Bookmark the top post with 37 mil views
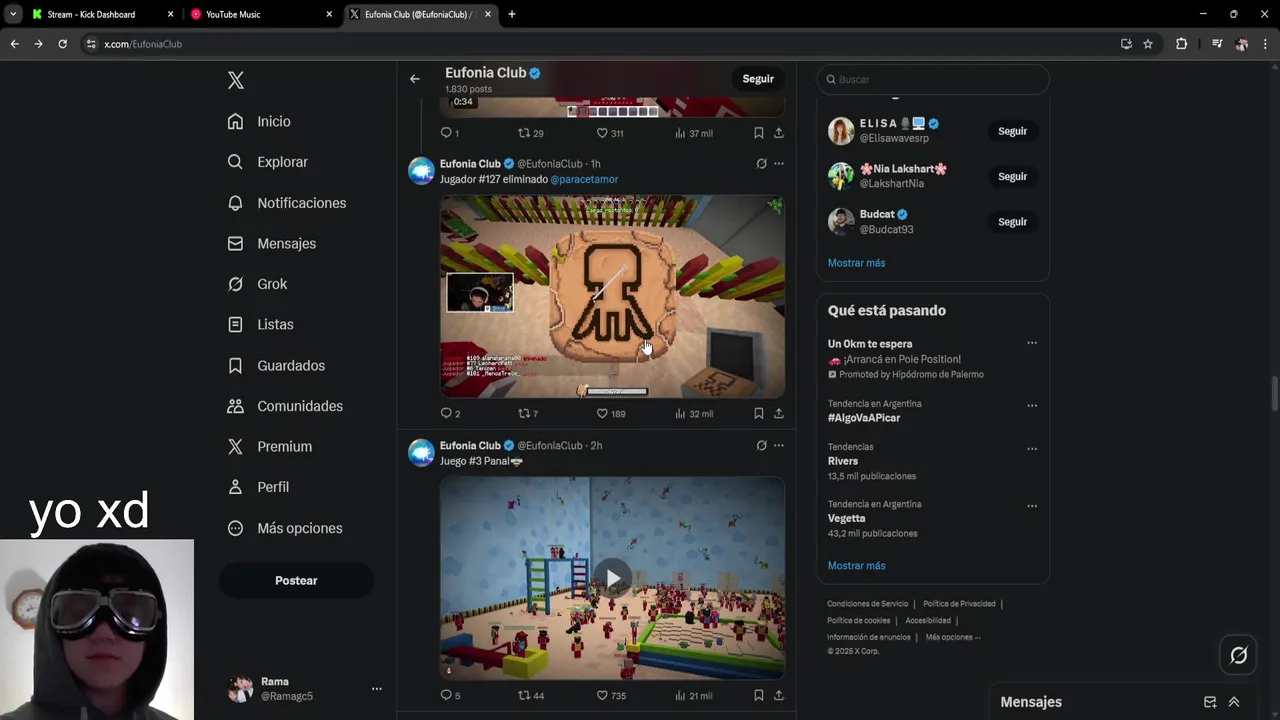The width and height of the screenshot is (1280, 720). click(759, 133)
